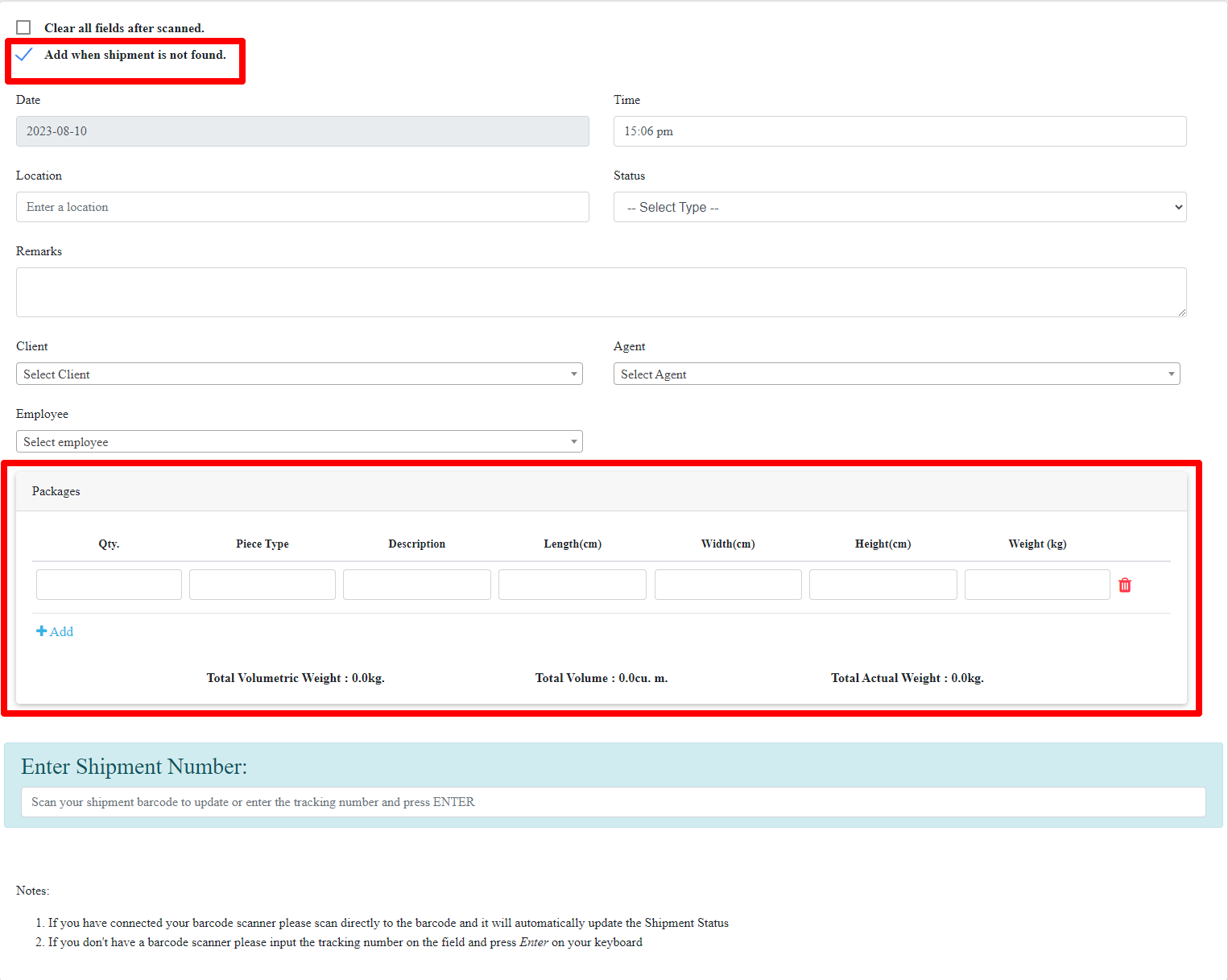This screenshot has height=980, width=1228.
Task: Click the Weight (kg) input box
Action: tap(1037, 585)
